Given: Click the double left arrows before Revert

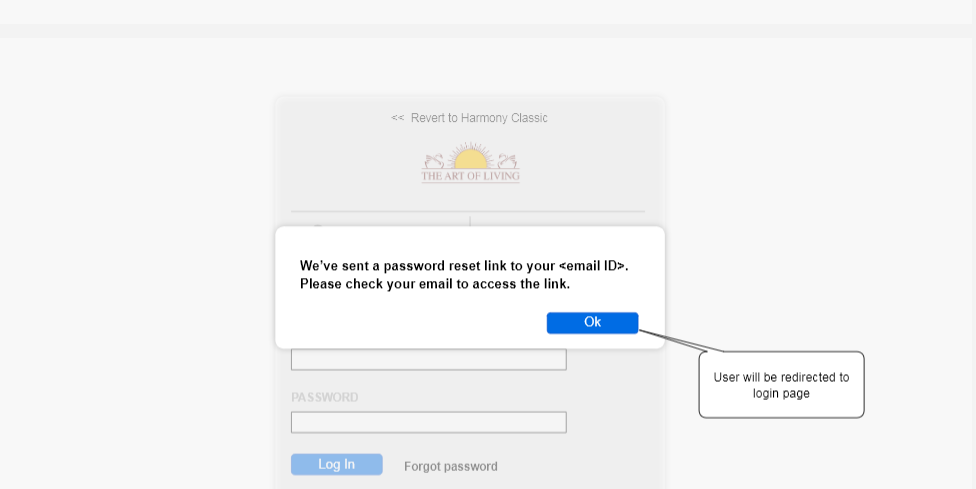Looking at the screenshot, I should pyautogui.click(x=397, y=118).
